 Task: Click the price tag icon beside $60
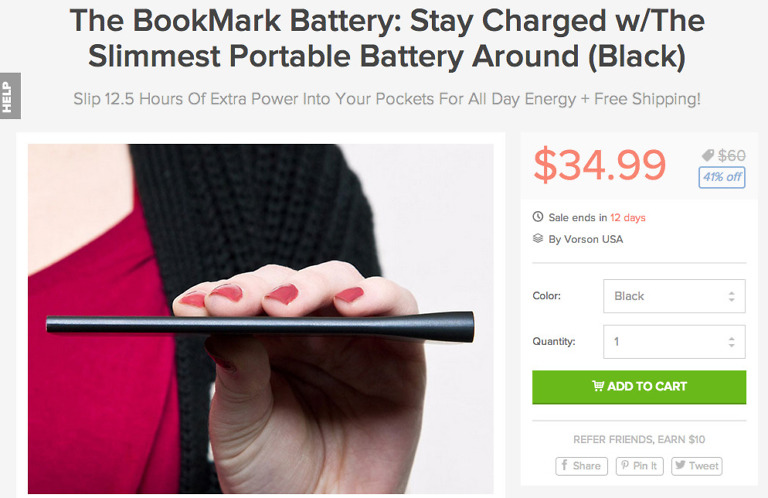click(x=708, y=156)
